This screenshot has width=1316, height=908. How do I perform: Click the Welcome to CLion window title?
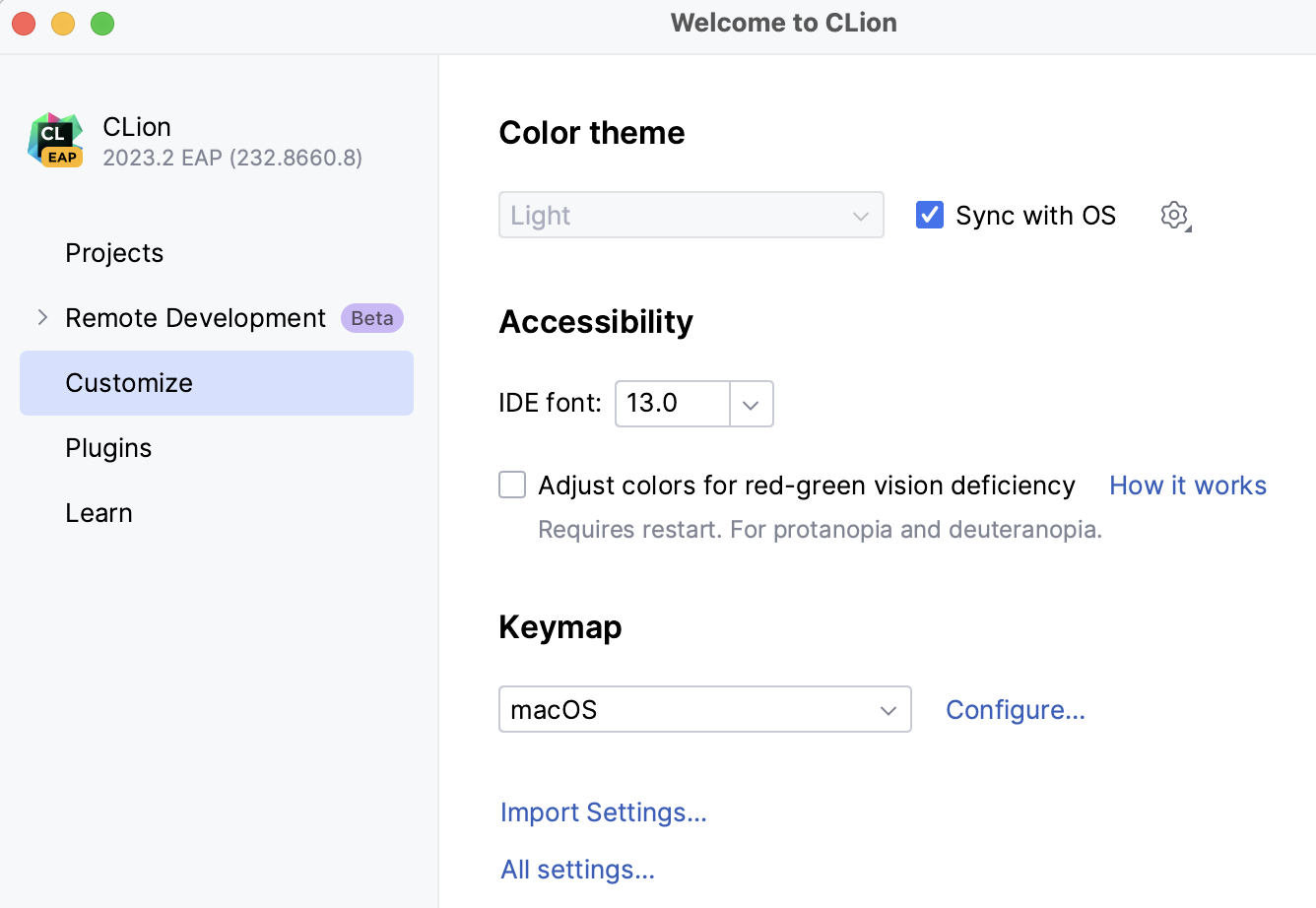[x=784, y=23]
